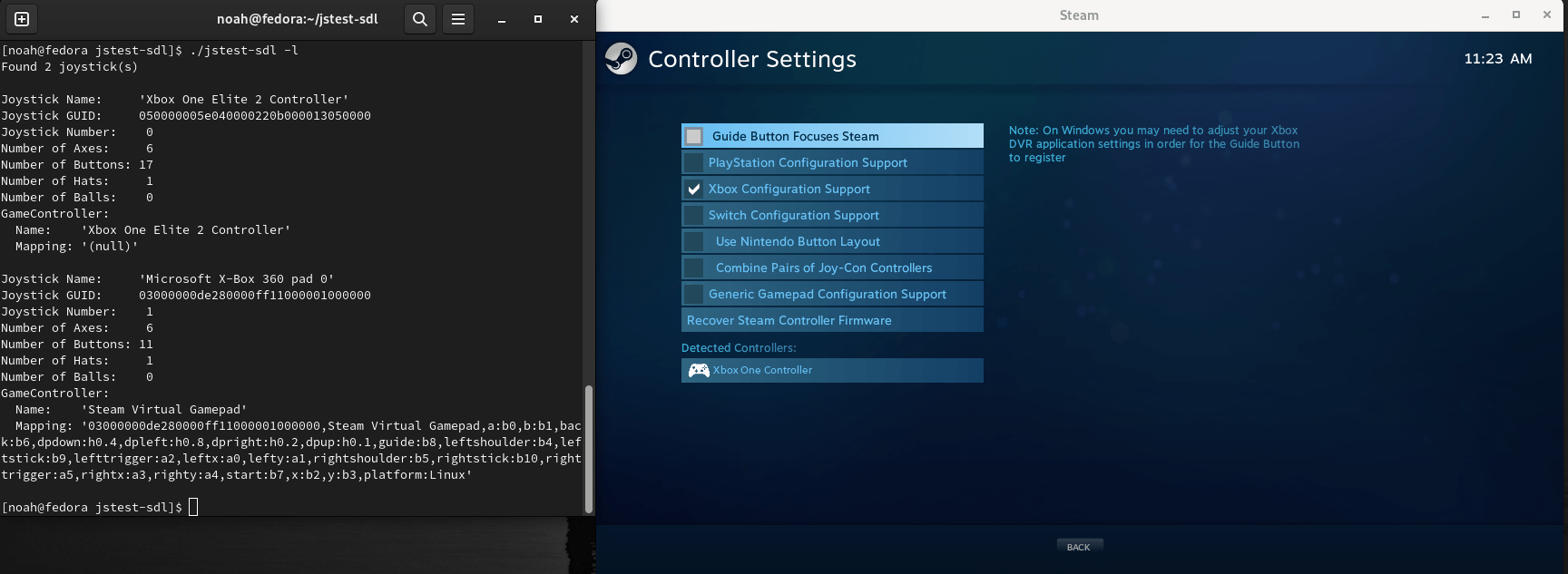Click 'Number of Buttons: 11' line
The image size is (1568, 574).
pos(77,345)
